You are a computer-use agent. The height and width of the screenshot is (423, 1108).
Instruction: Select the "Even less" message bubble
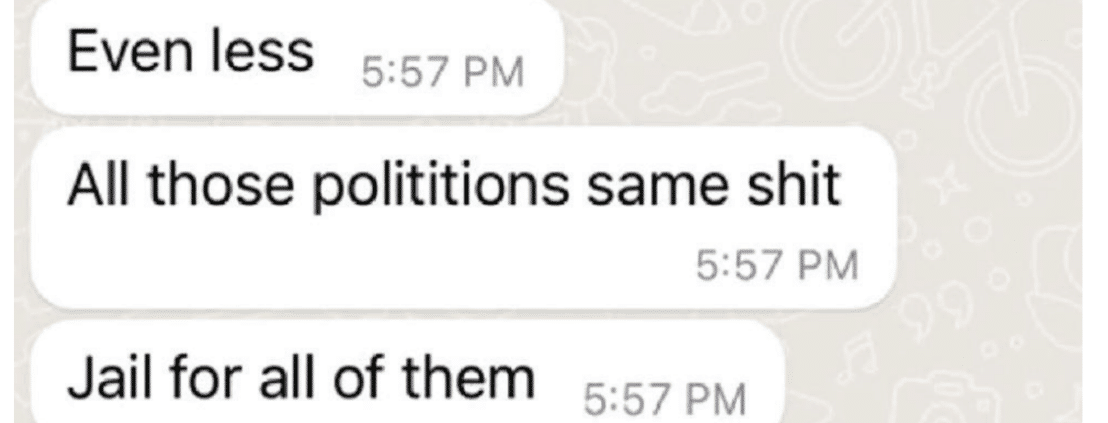pos(297,57)
